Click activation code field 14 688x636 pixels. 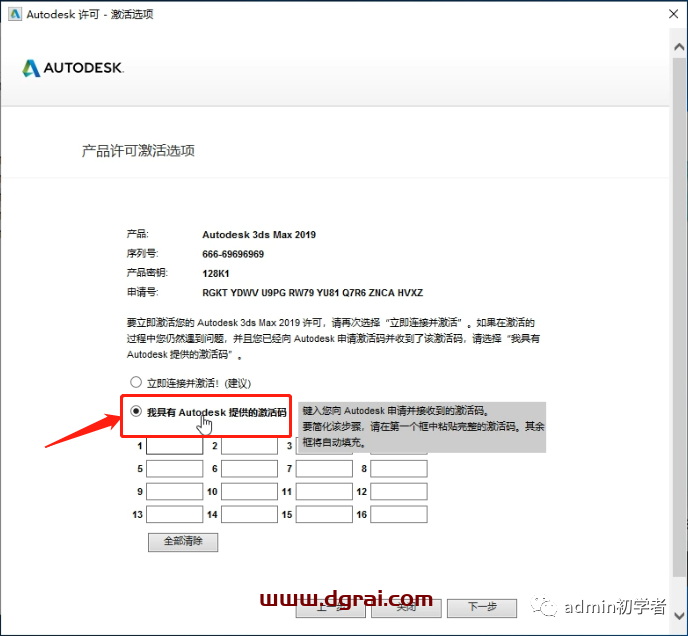[249, 514]
